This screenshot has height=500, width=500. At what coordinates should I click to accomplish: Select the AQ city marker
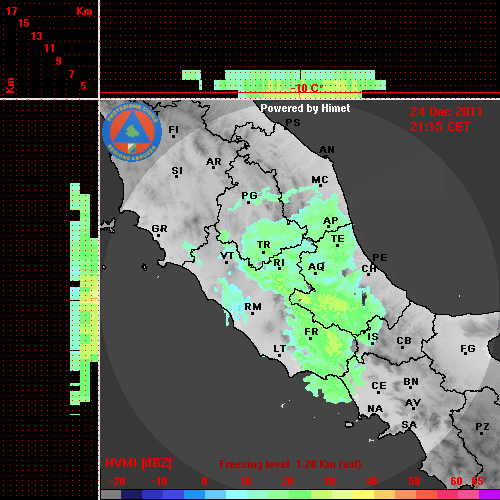(316, 267)
